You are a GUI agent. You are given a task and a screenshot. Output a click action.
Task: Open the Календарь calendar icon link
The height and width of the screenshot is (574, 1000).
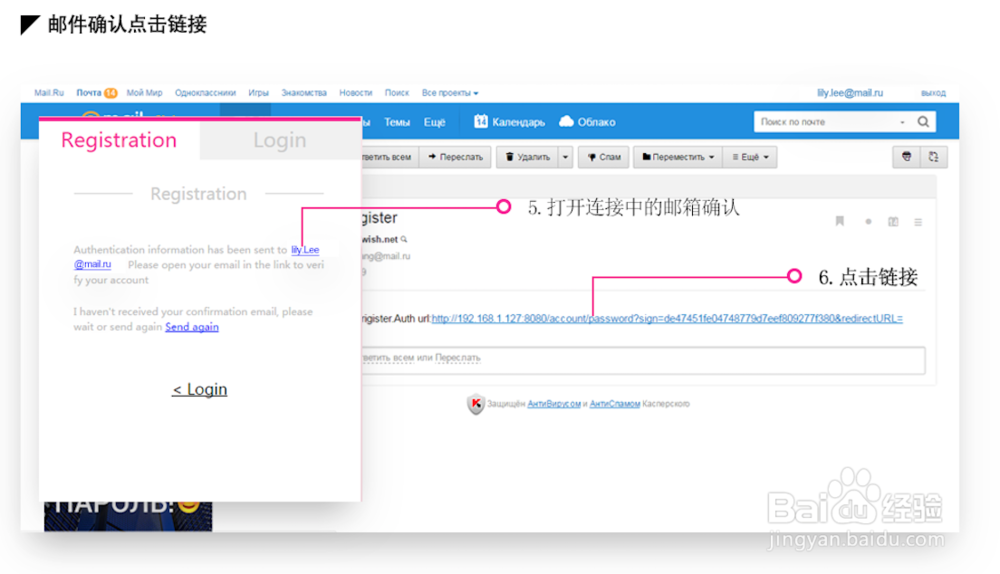pyautogui.click(x=510, y=122)
